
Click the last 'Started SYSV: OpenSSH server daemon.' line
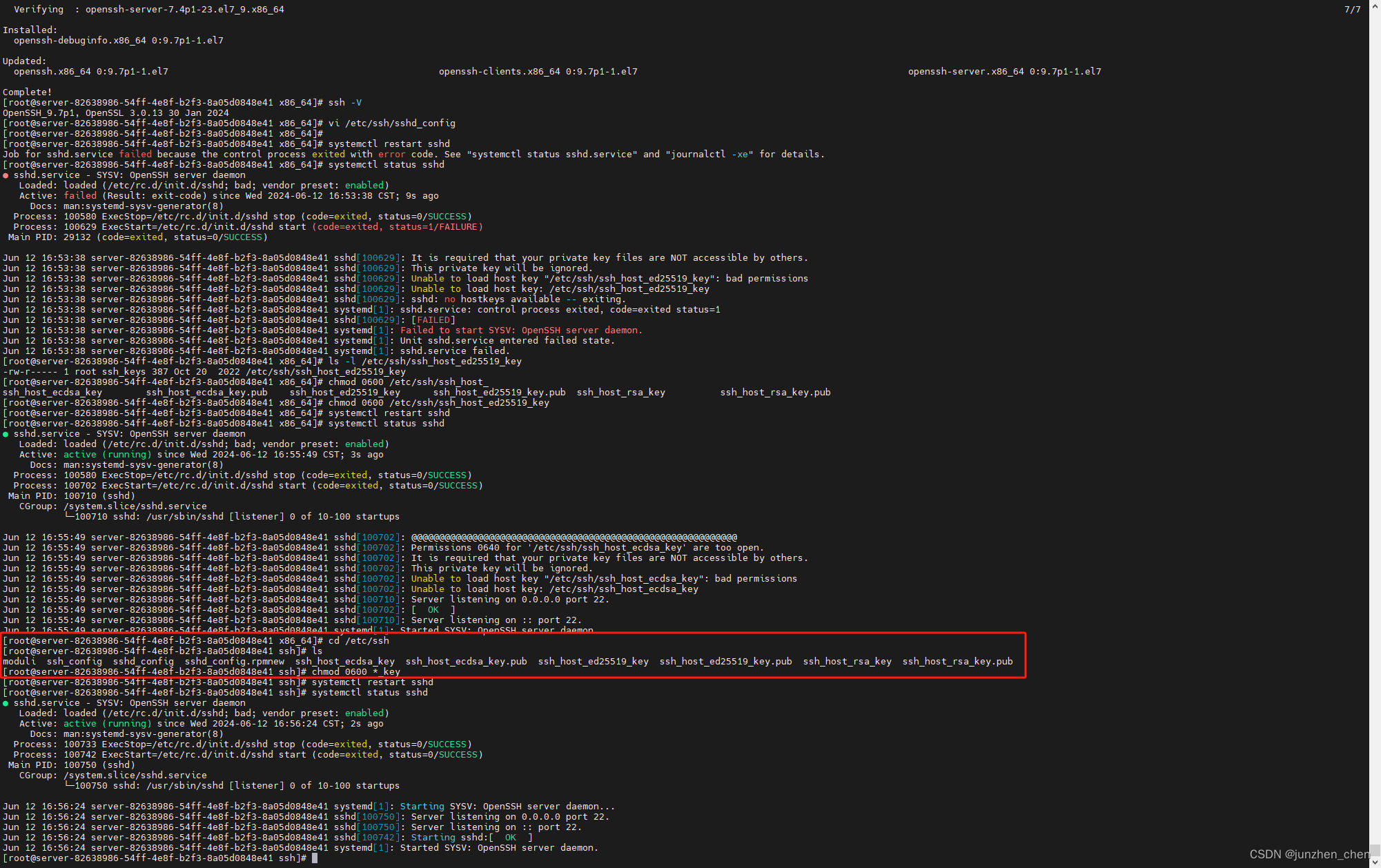pyautogui.click(x=300, y=847)
